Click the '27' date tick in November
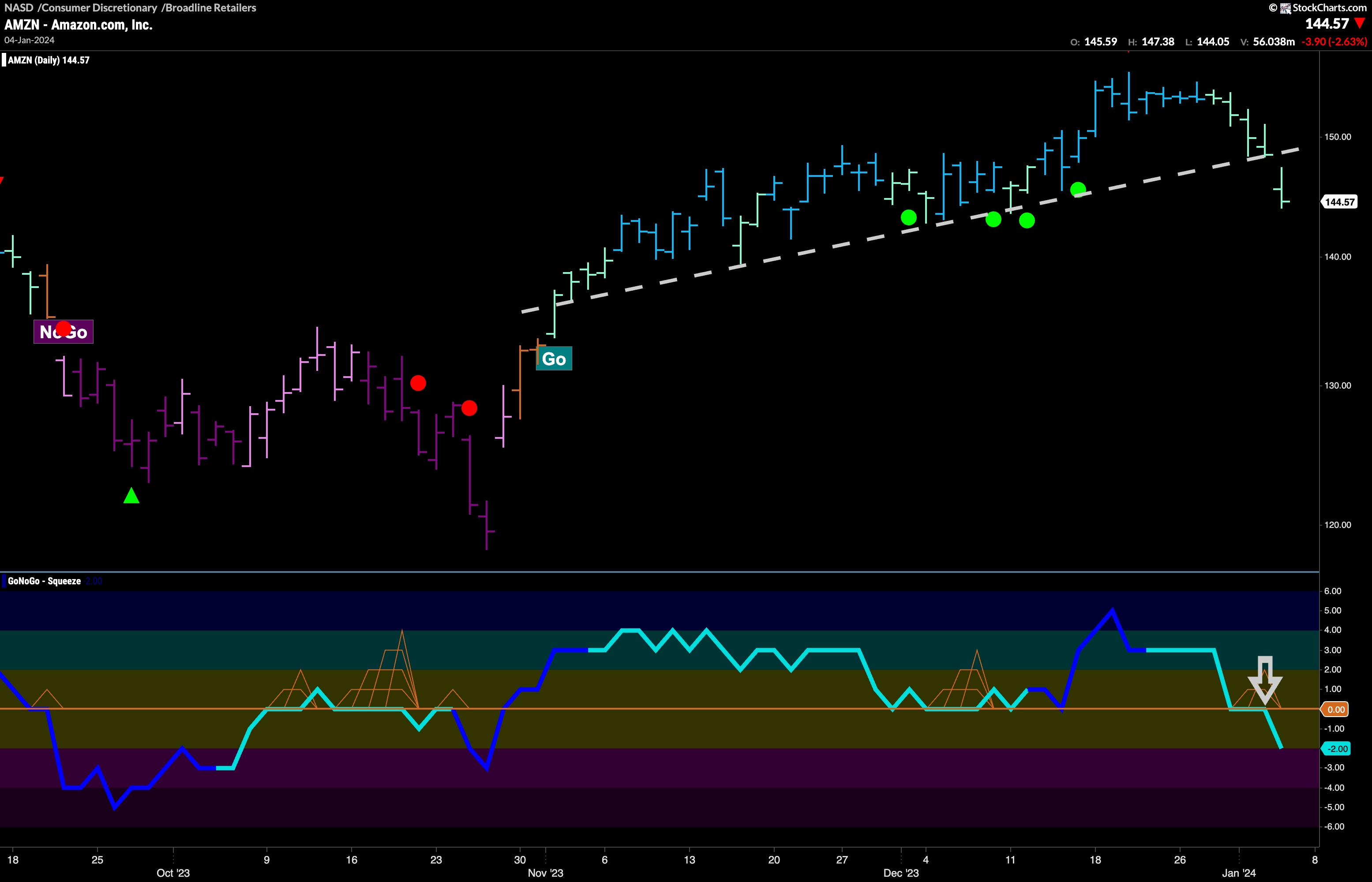 (842, 860)
